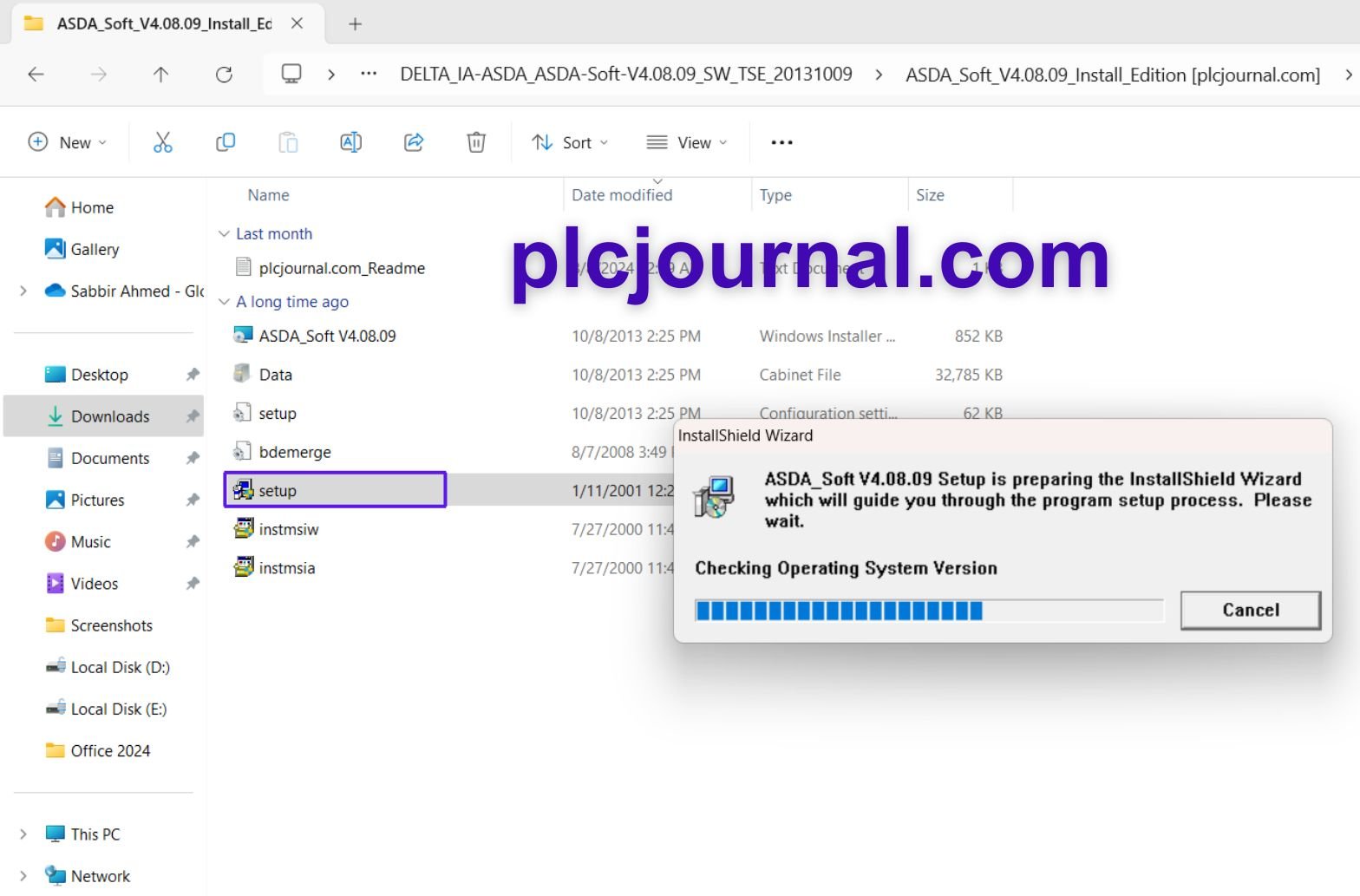Go up one folder level
Image resolution: width=1360 pixels, height=896 pixels.
pyautogui.click(x=160, y=75)
